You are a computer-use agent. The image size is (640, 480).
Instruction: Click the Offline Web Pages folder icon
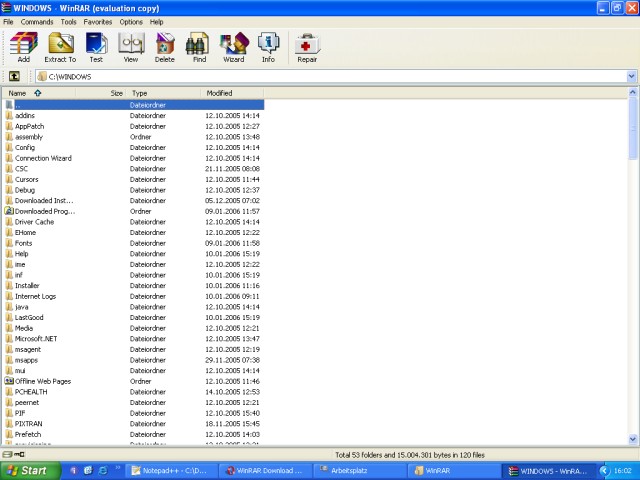click(x=9, y=381)
